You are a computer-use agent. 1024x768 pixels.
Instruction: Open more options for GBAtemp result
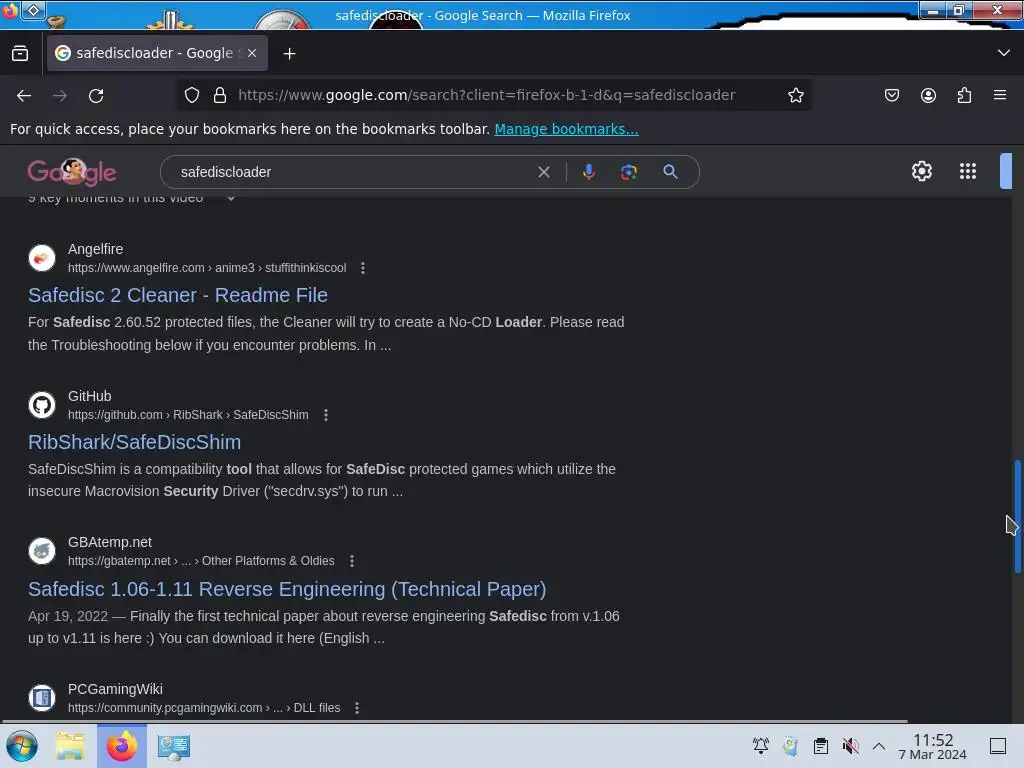click(x=352, y=561)
